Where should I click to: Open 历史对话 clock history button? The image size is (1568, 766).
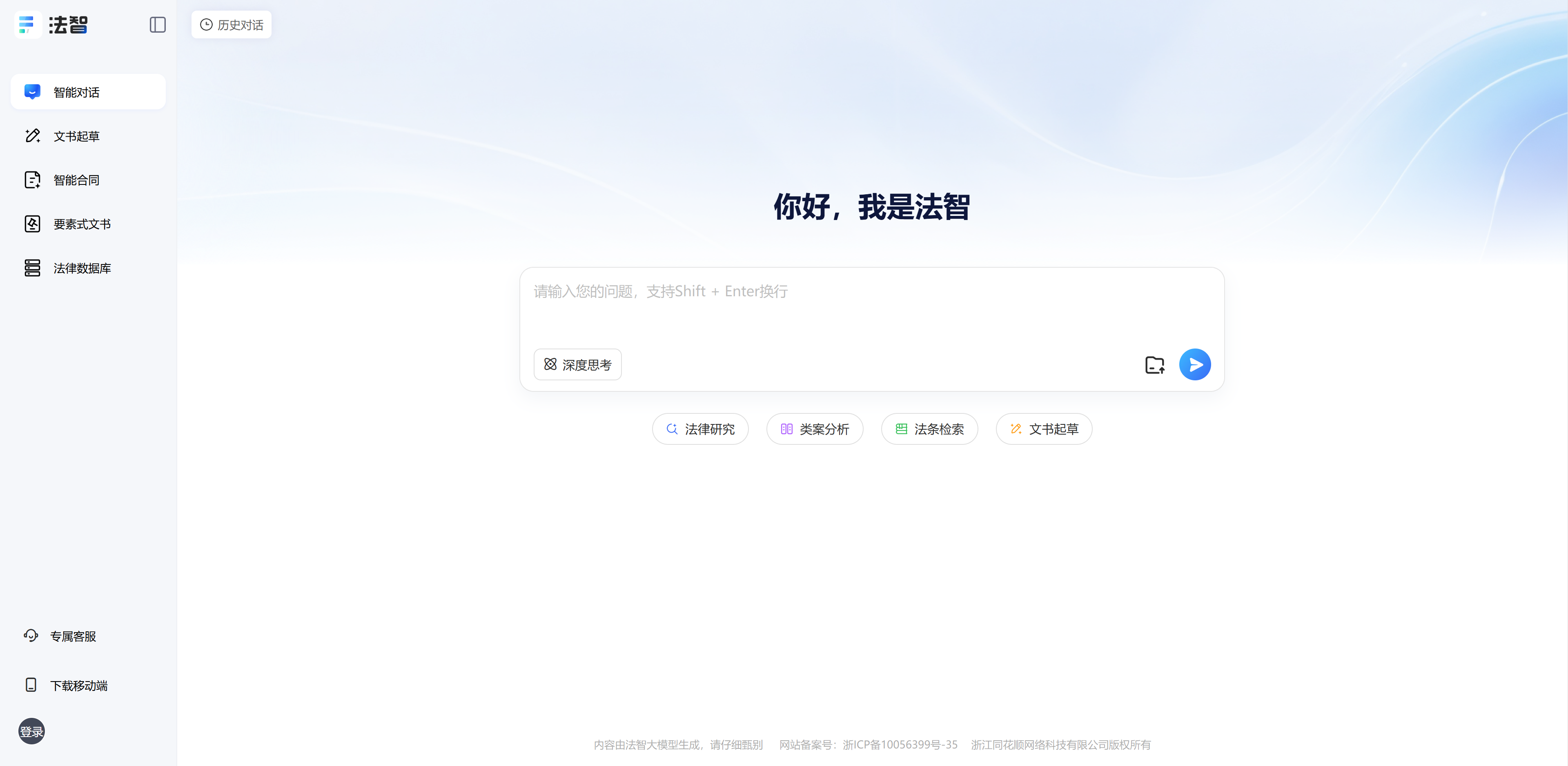point(231,25)
